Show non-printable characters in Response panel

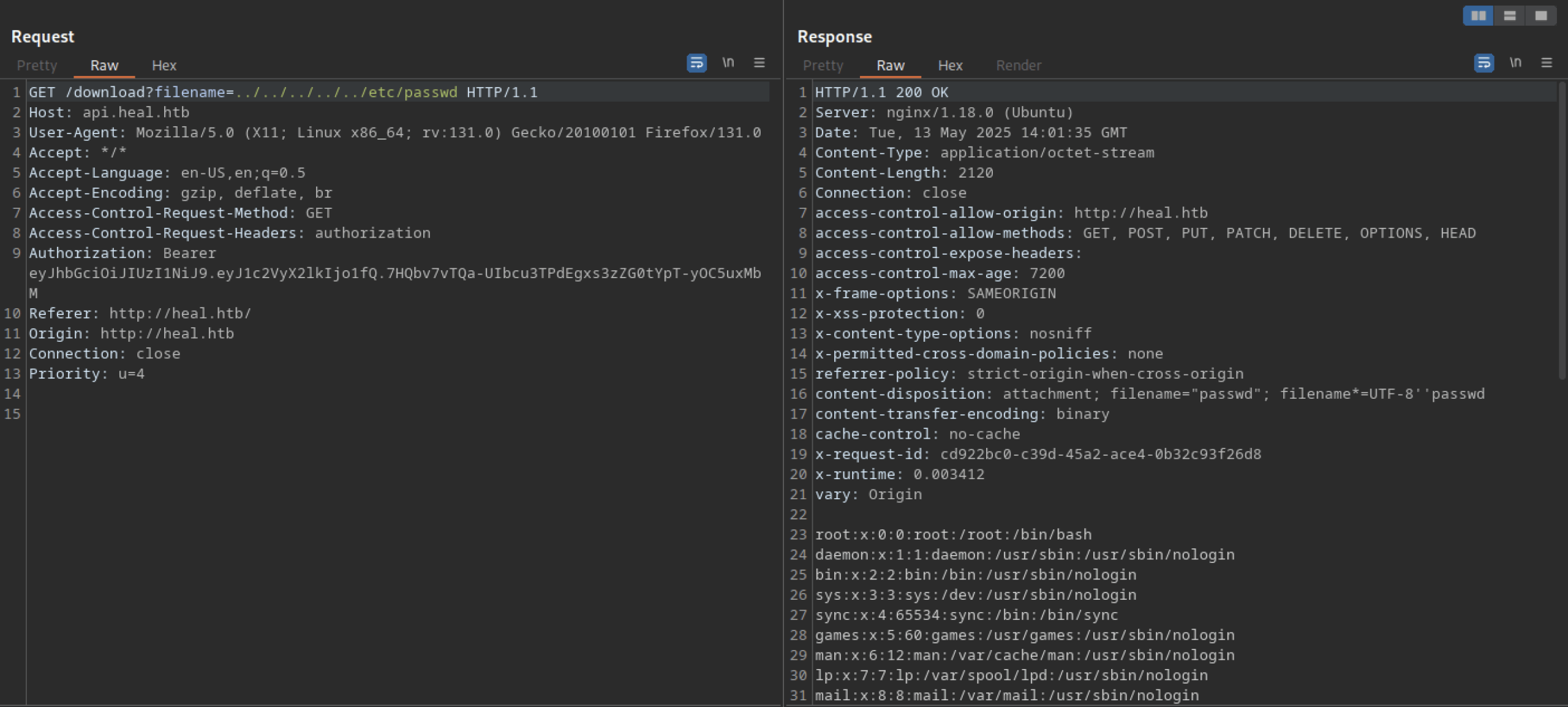tap(1515, 62)
